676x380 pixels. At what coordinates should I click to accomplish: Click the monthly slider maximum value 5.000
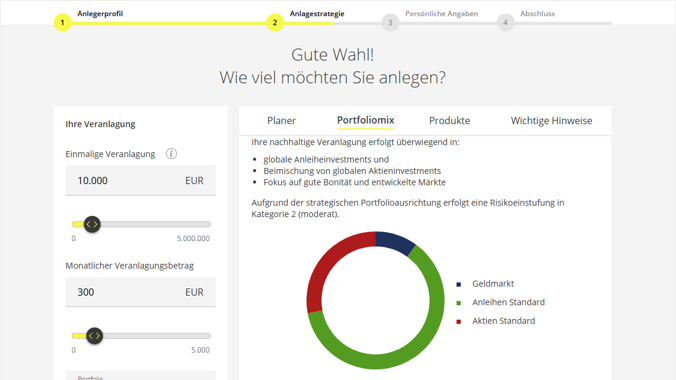click(x=200, y=350)
